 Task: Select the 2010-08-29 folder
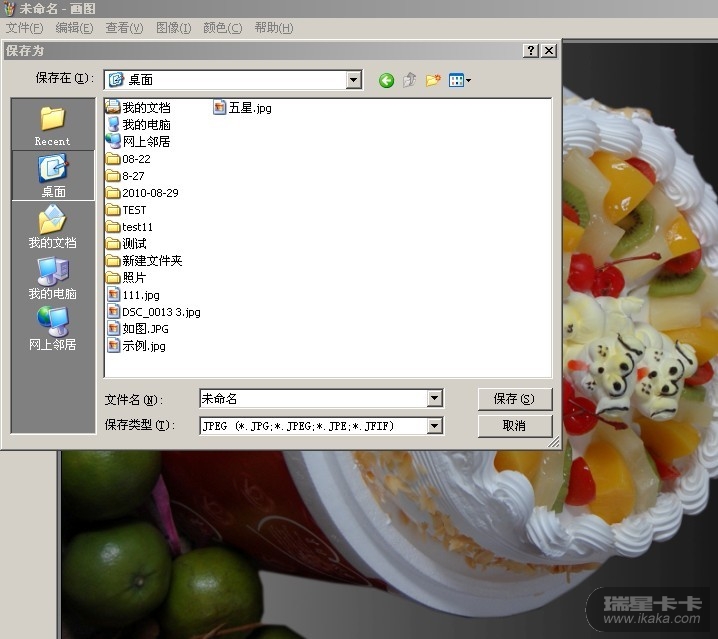pyautogui.click(x=142, y=193)
